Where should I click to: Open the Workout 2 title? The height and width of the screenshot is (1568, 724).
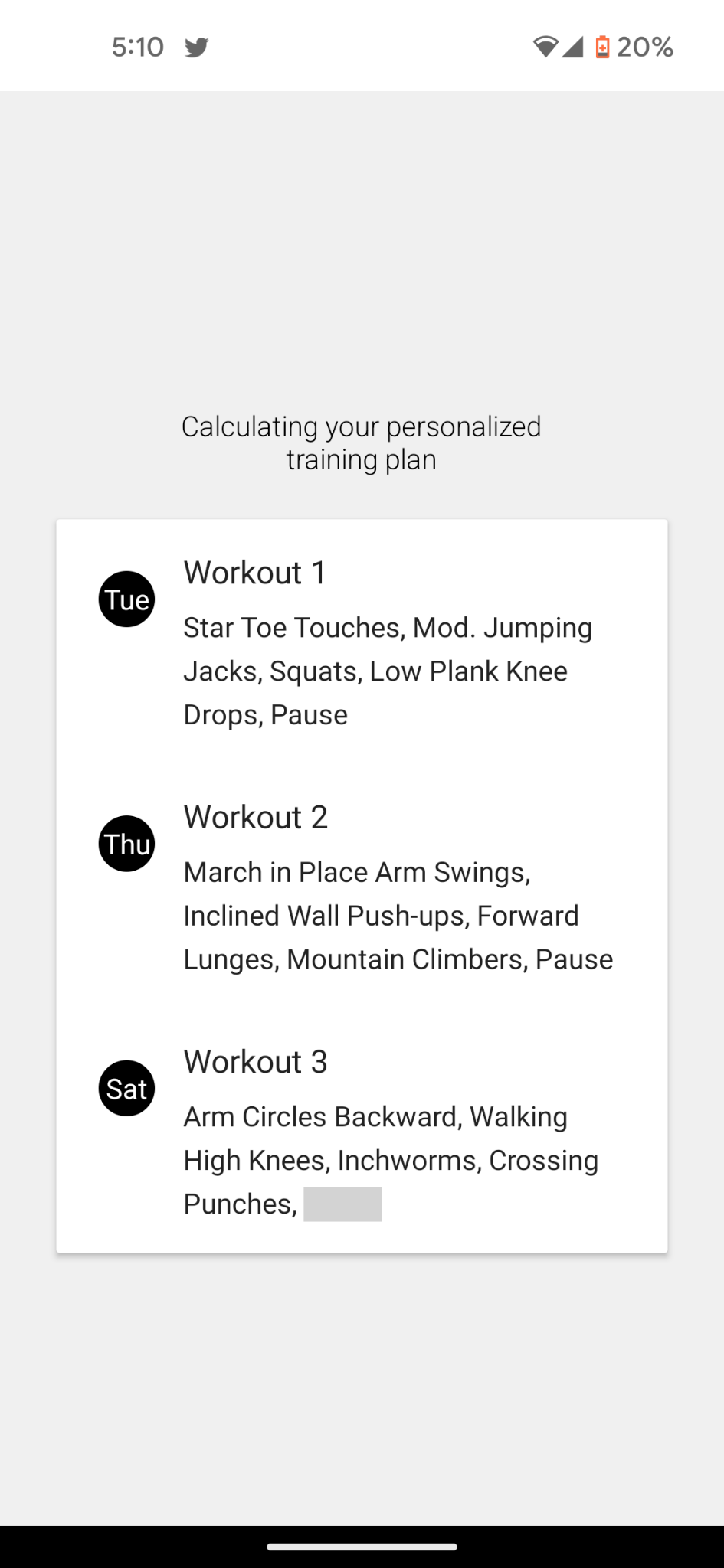pos(256,817)
